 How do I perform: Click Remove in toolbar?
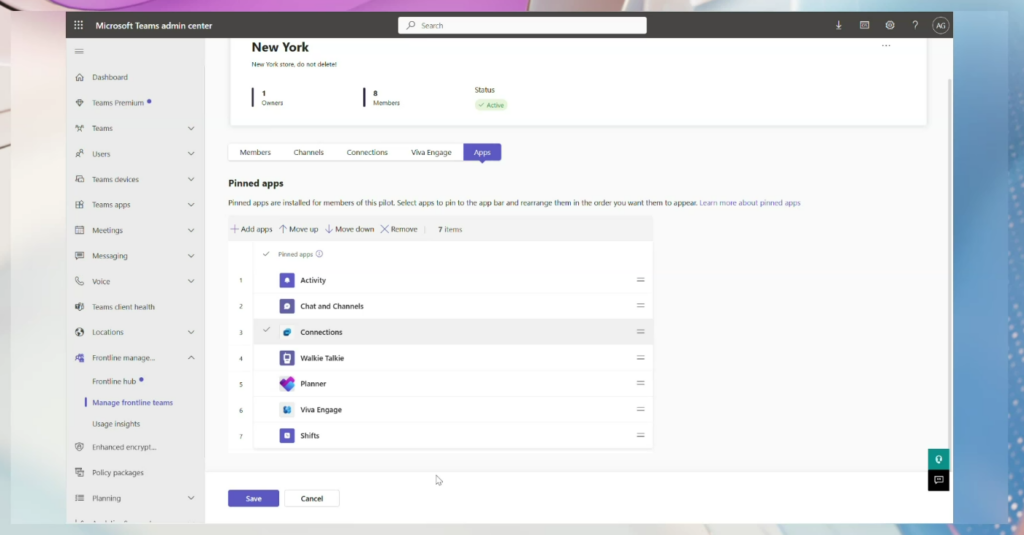399,229
